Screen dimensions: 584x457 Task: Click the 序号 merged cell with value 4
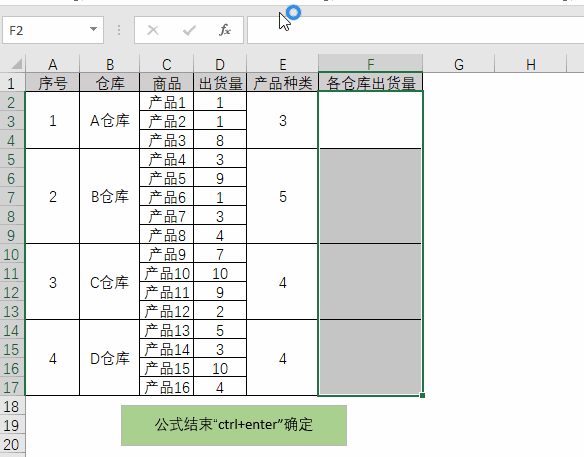[x=53, y=358]
